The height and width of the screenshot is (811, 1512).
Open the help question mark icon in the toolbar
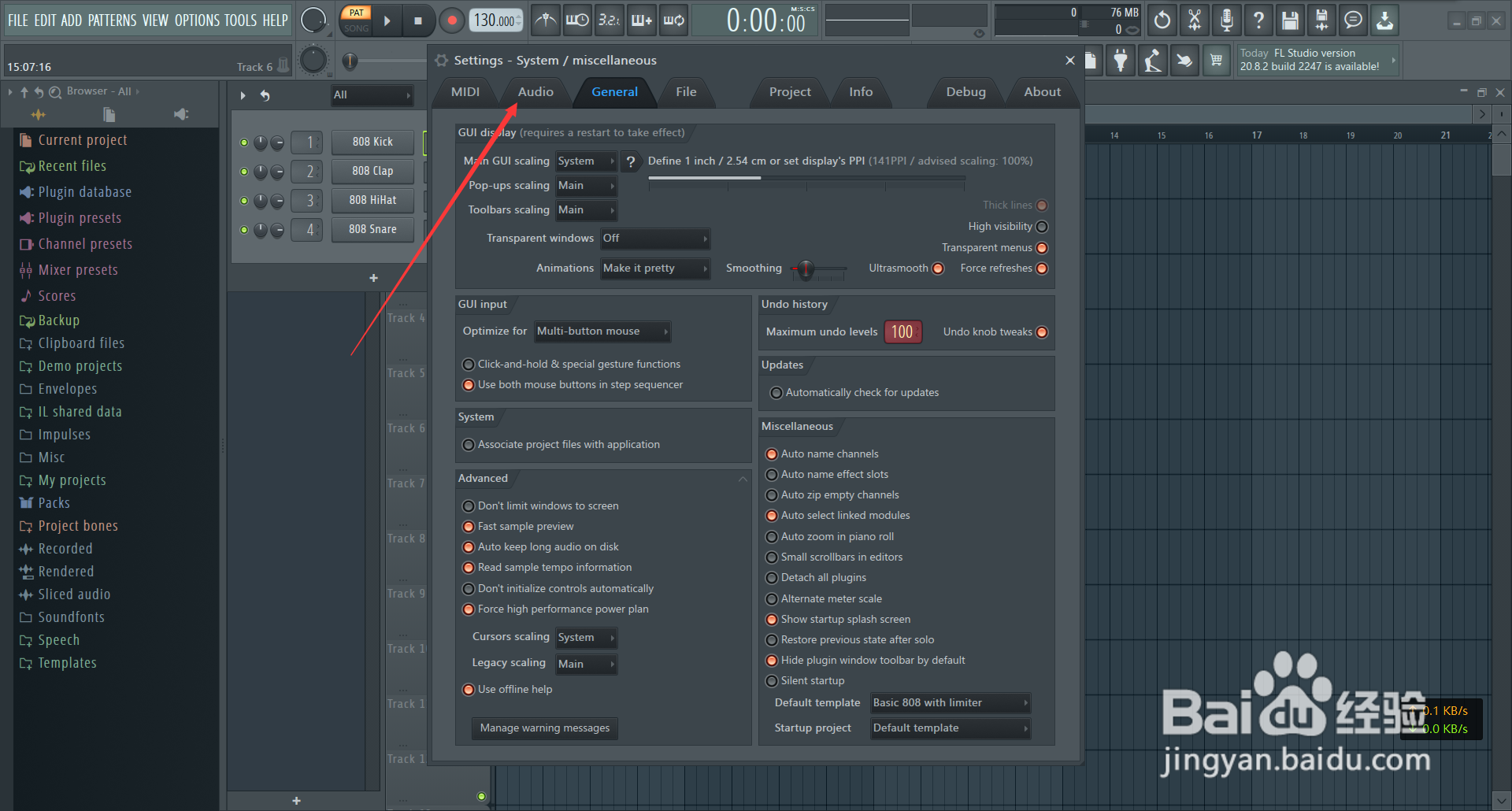click(x=1258, y=20)
